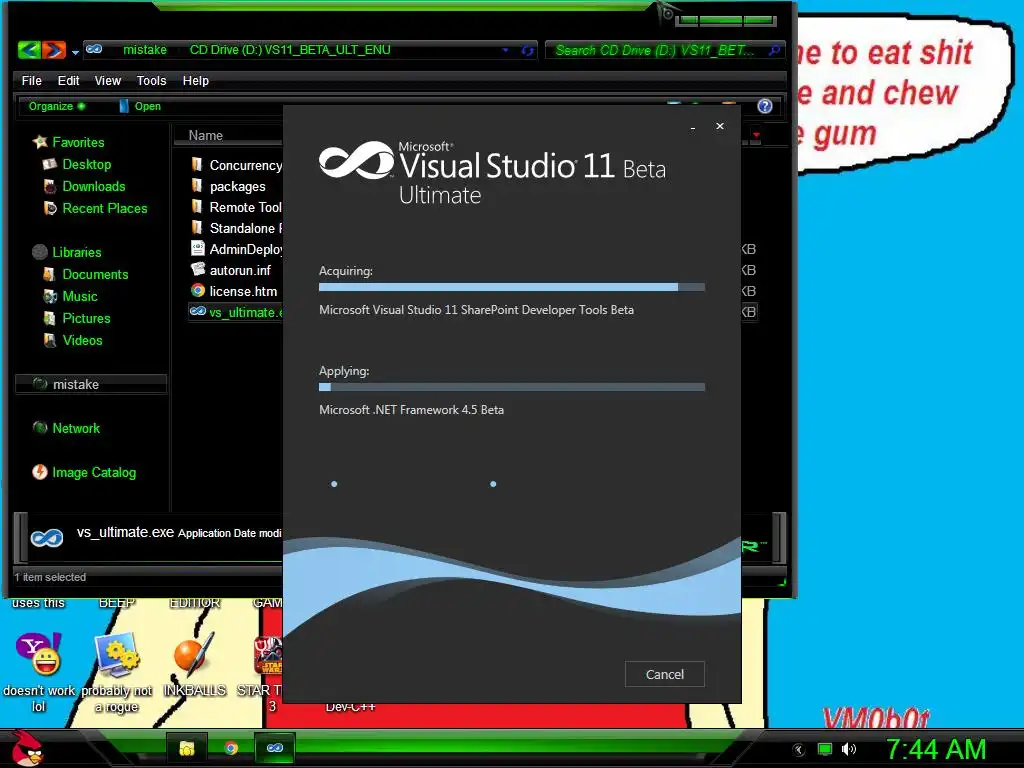Open Recent Places under Favorites
1024x768 pixels.
click(105, 208)
